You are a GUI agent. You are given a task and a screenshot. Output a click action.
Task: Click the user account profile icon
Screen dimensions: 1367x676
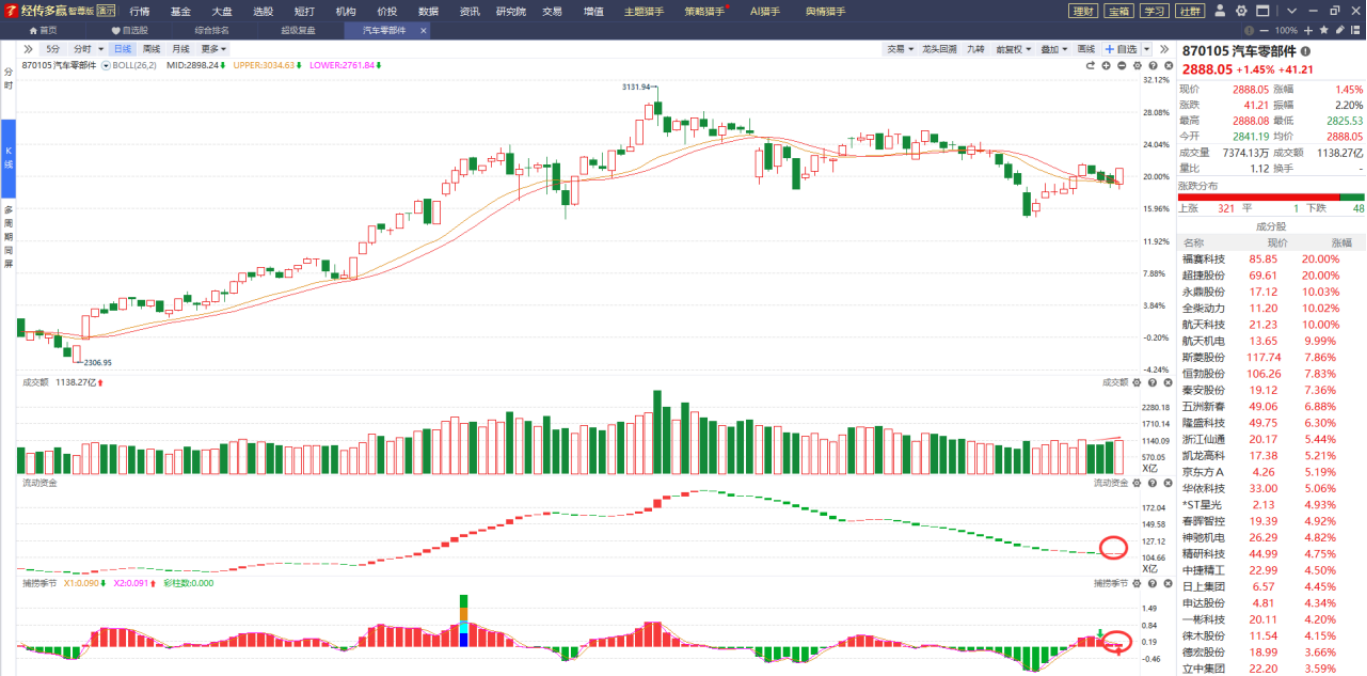1221,11
